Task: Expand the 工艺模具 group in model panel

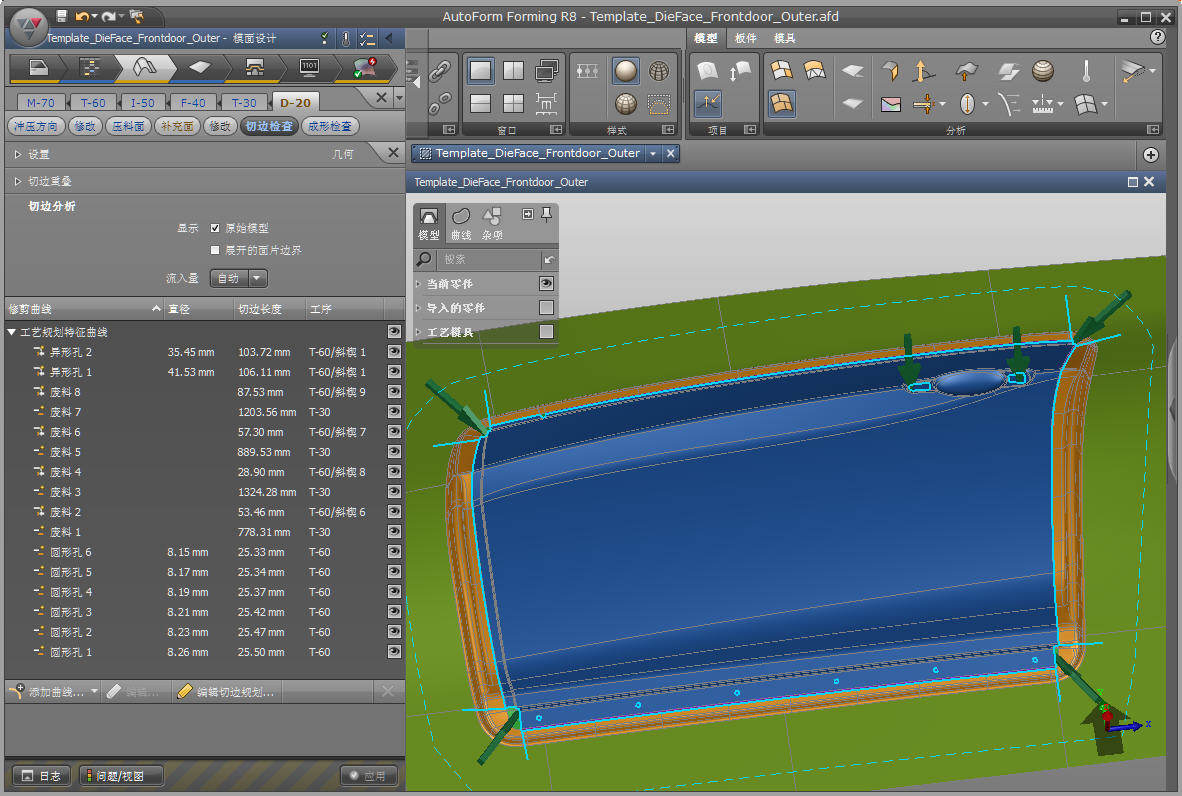Action: click(418, 332)
